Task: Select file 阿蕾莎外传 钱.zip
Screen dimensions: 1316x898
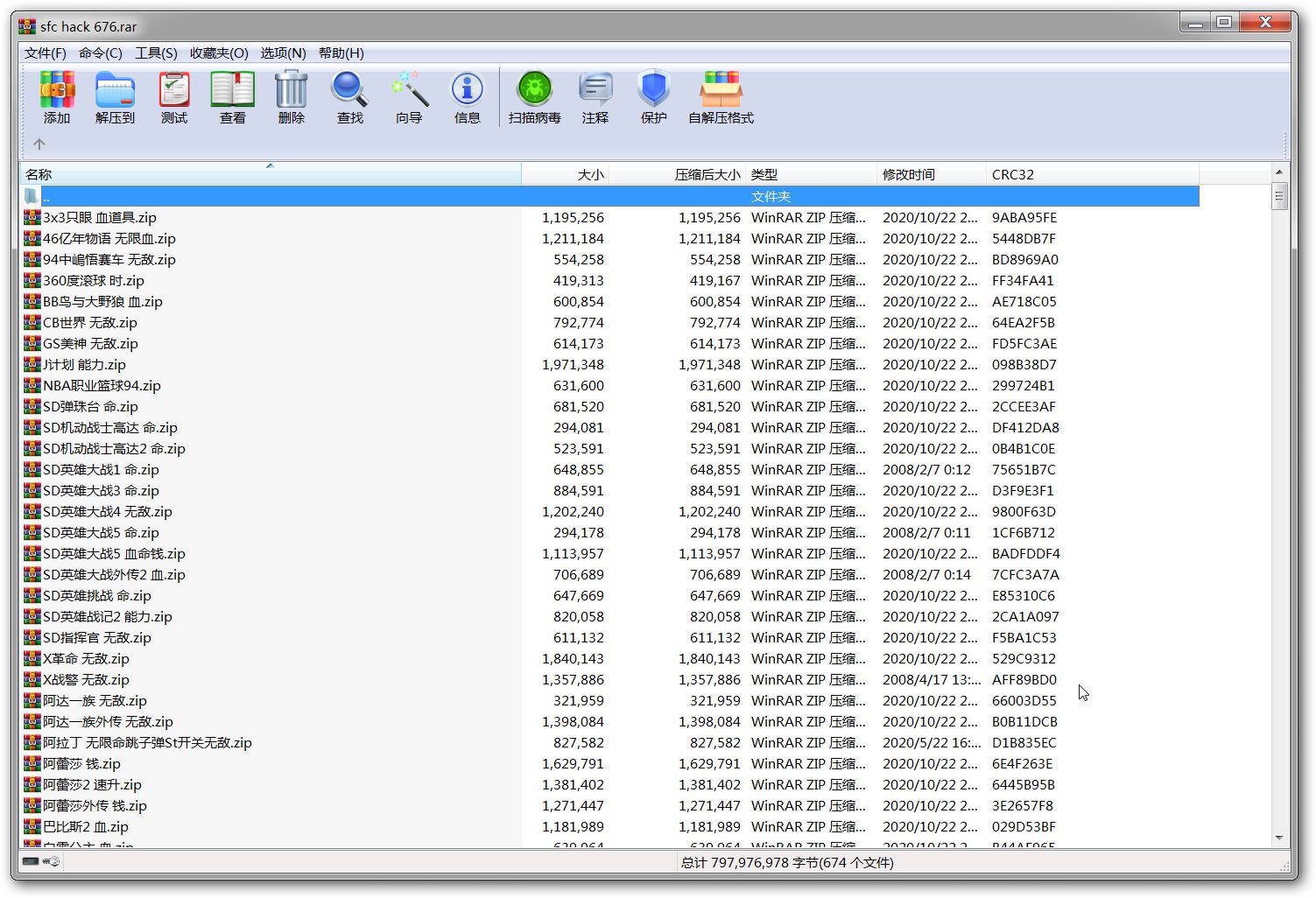Action: 95,805
